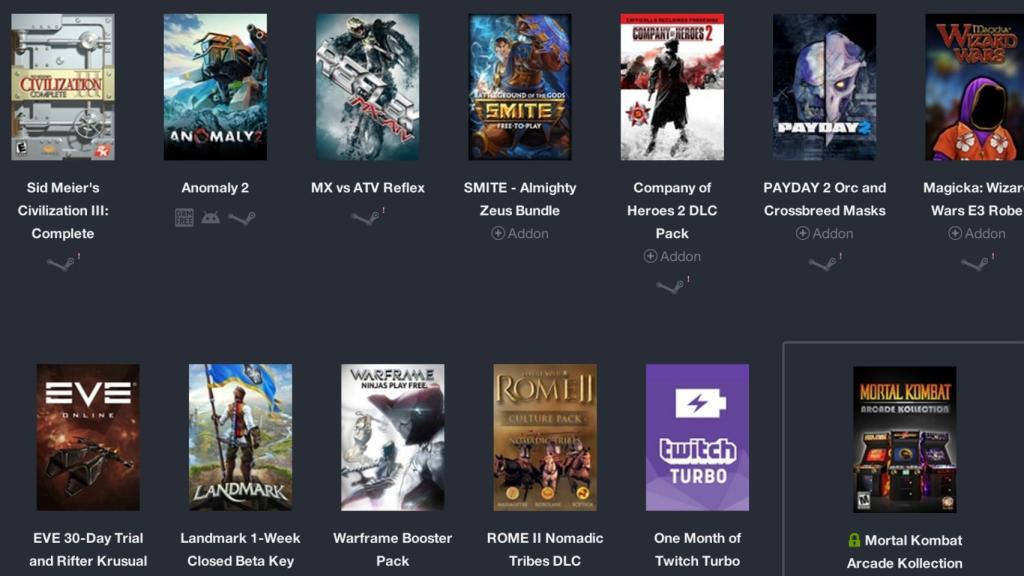The image size is (1024, 576).
Task: Click the red exclamation badge on Civilization III's Steam icon
Action: click(79, 256)
